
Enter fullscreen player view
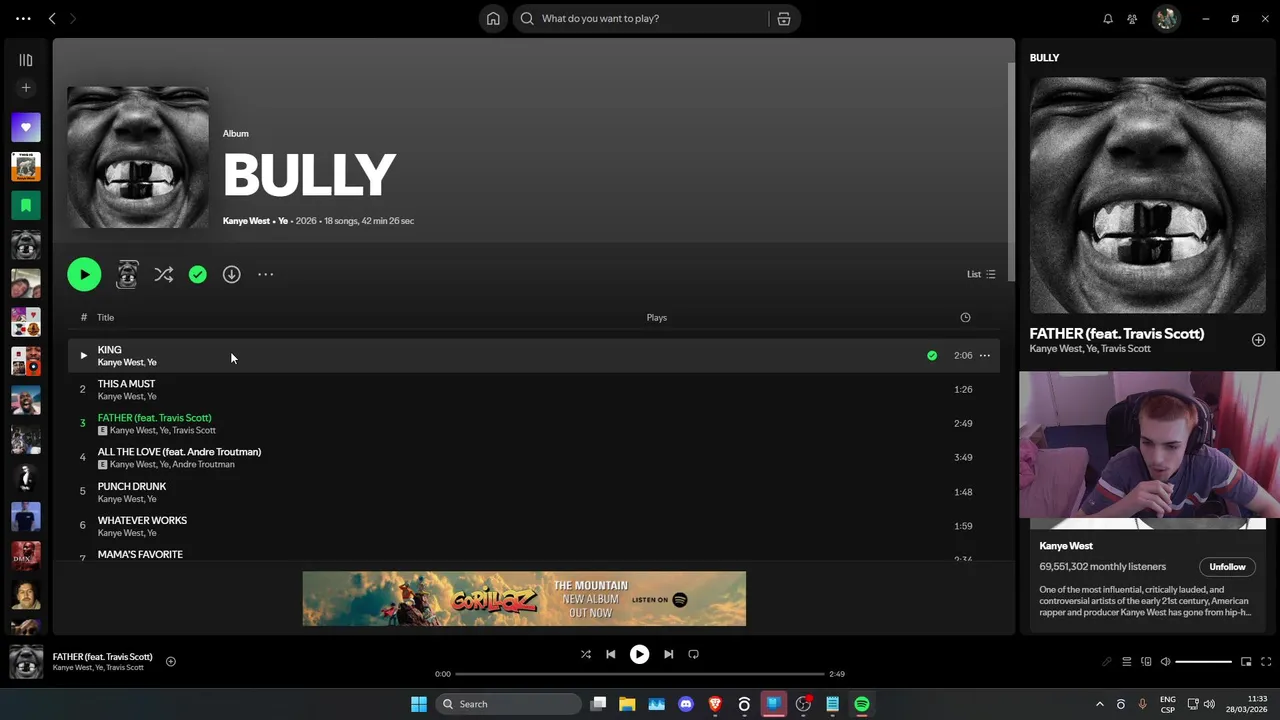pyautogui.click(x=1266, y=662)
